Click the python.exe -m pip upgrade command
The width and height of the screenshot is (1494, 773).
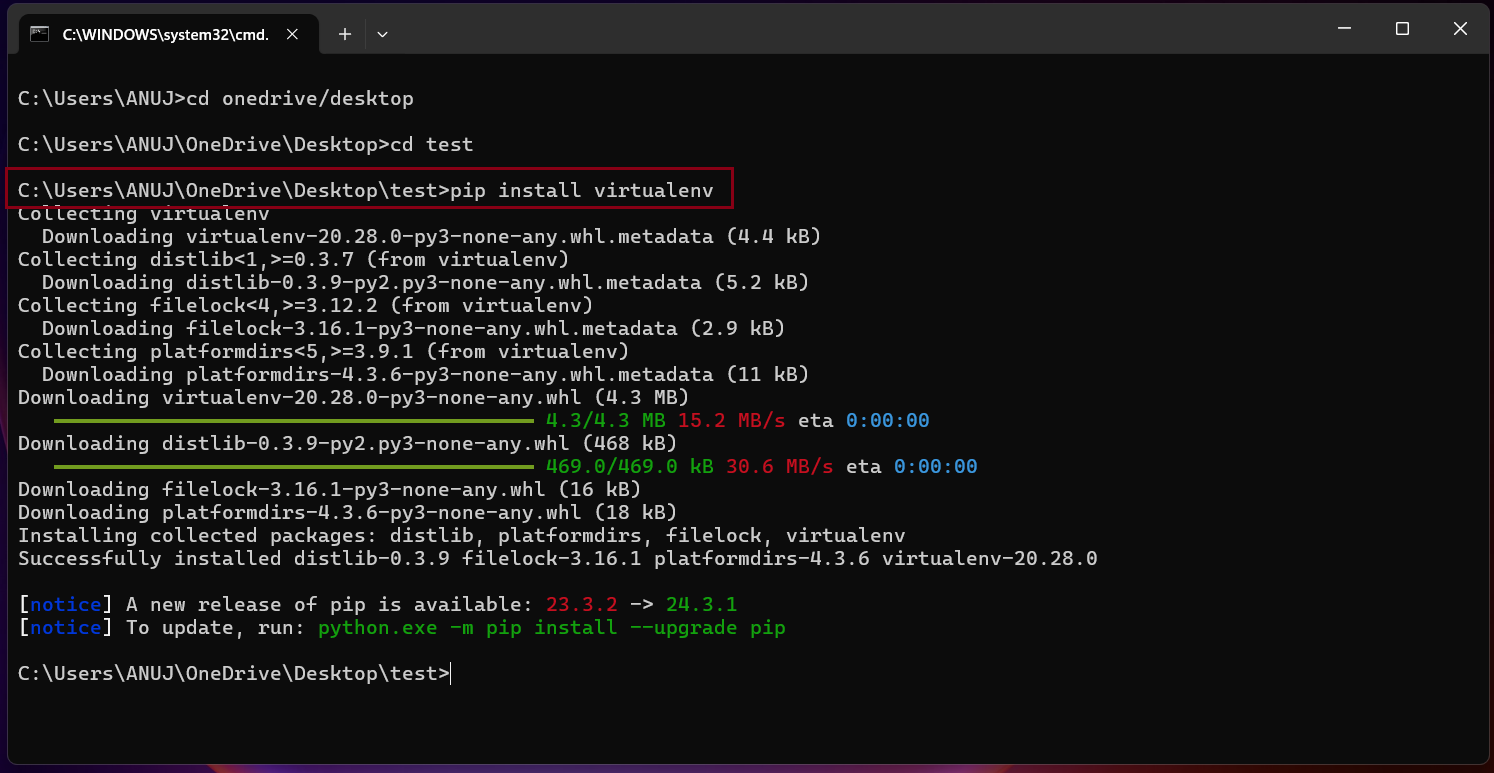pyautogui.click(x=550, y=627)
